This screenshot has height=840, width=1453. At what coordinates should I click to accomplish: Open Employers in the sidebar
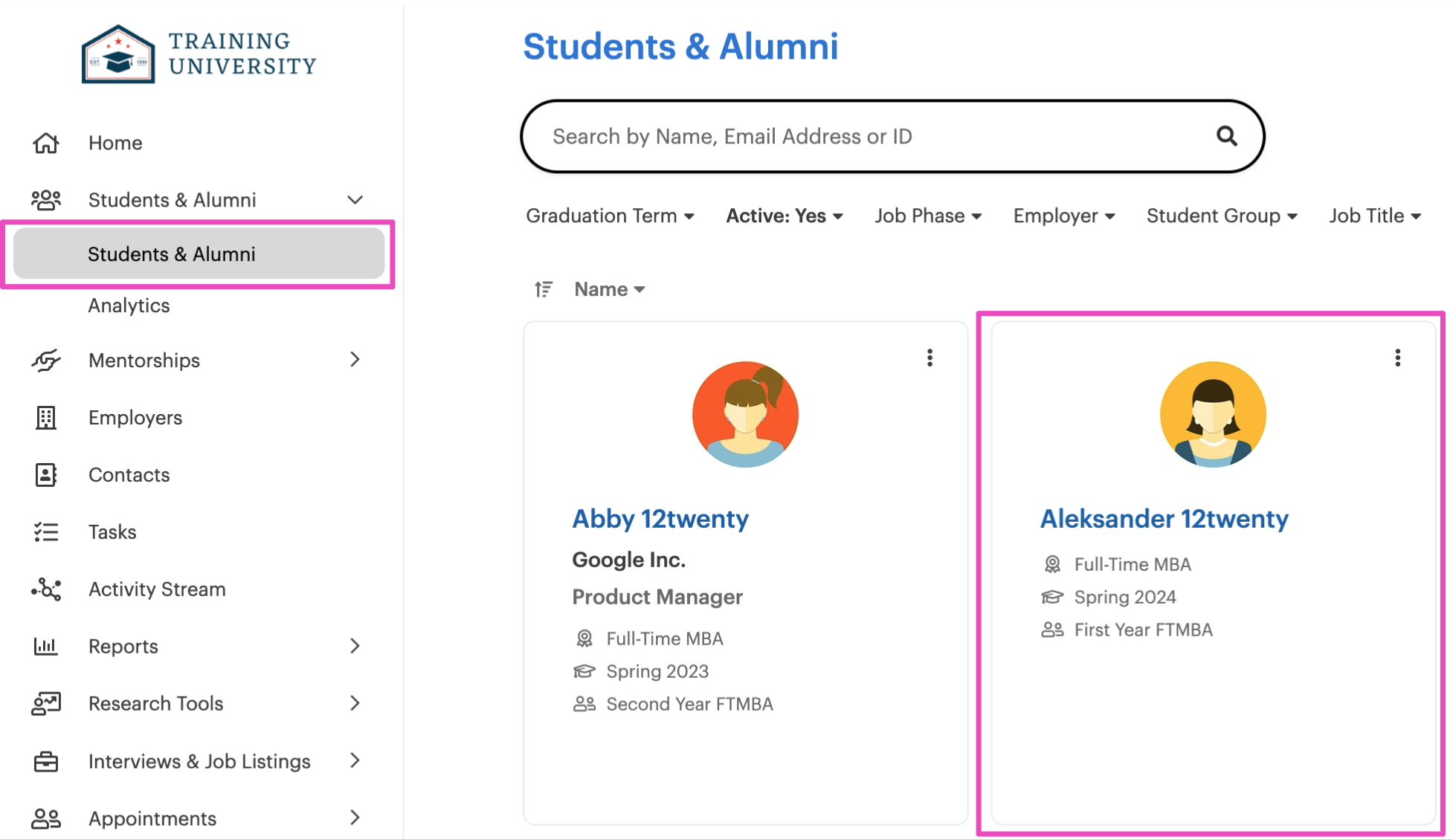(135, 418)
